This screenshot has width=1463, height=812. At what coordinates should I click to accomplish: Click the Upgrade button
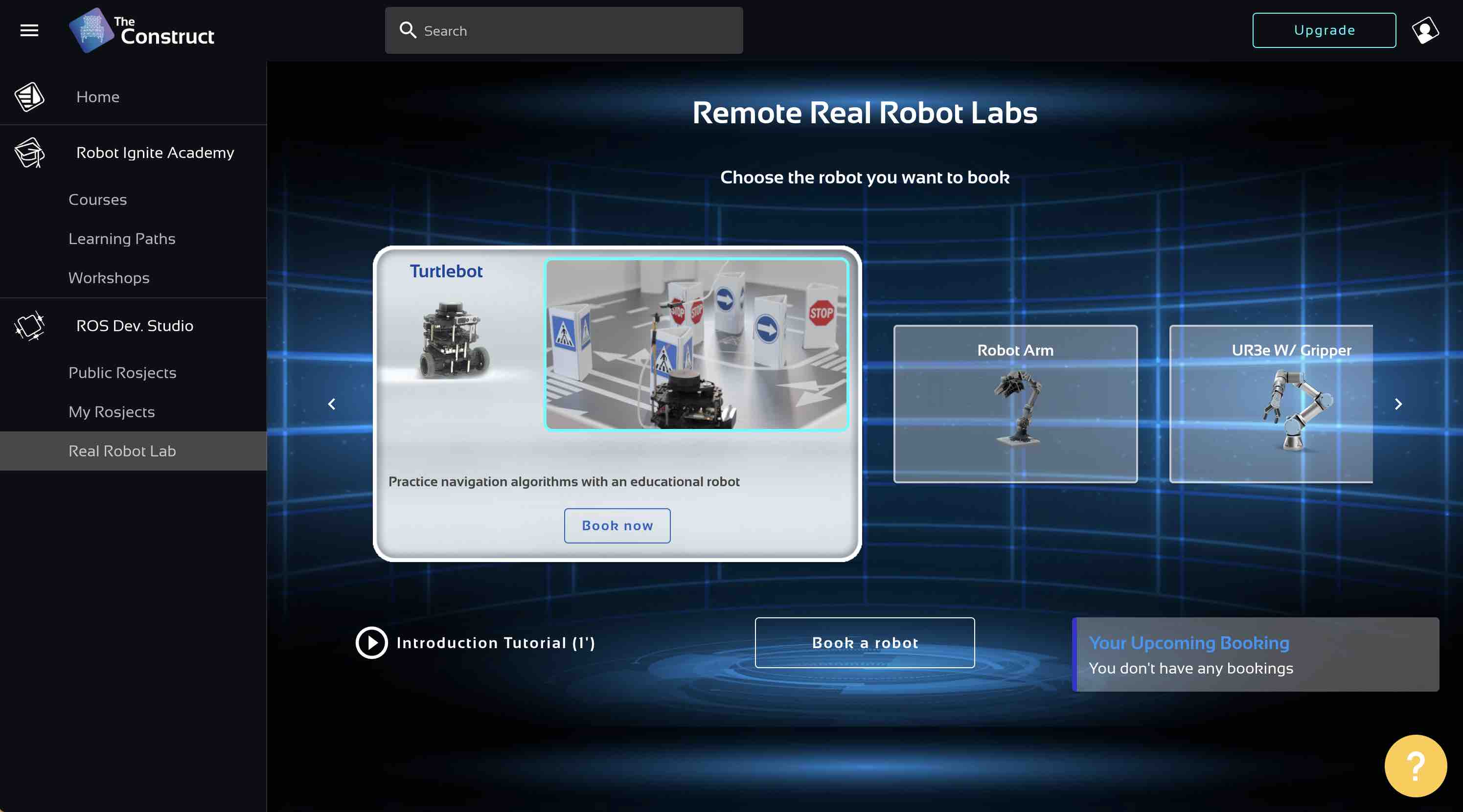click(1324, 31)
